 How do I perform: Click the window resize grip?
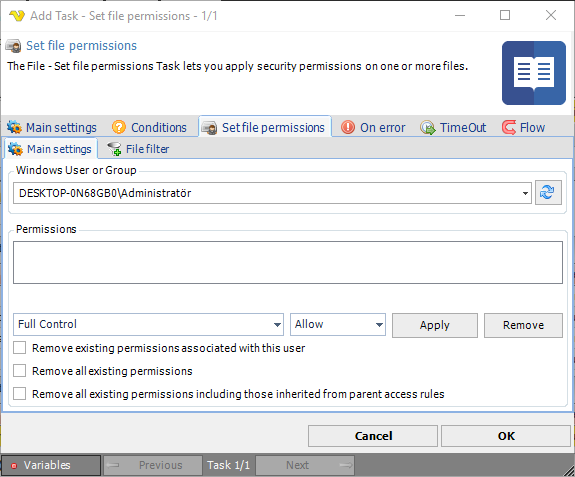[568, 470]
